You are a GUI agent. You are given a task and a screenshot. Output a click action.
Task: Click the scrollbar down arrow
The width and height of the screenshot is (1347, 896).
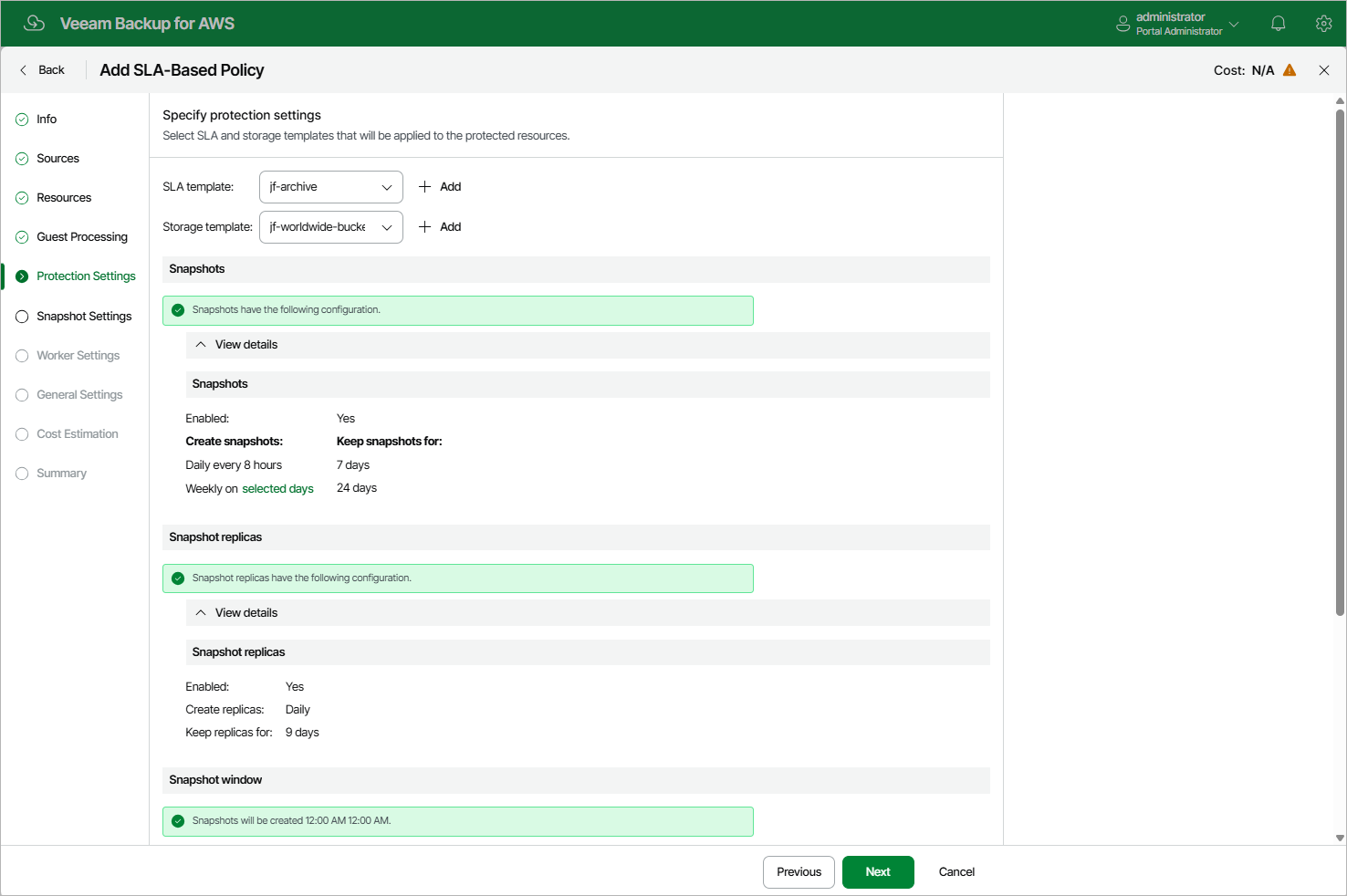tap(1340, 838)
